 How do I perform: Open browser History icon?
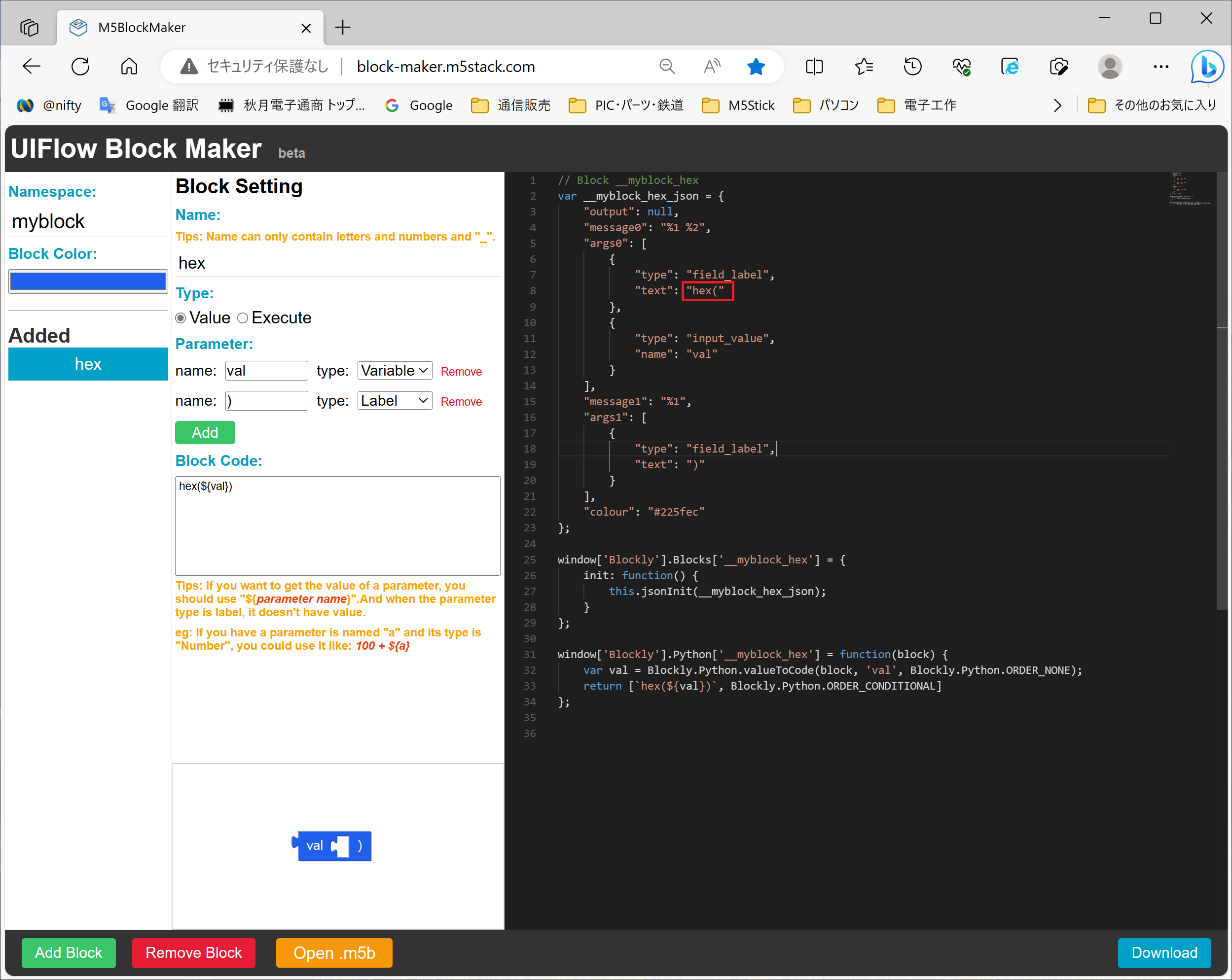pyautogui.click(x=912, y=67)
